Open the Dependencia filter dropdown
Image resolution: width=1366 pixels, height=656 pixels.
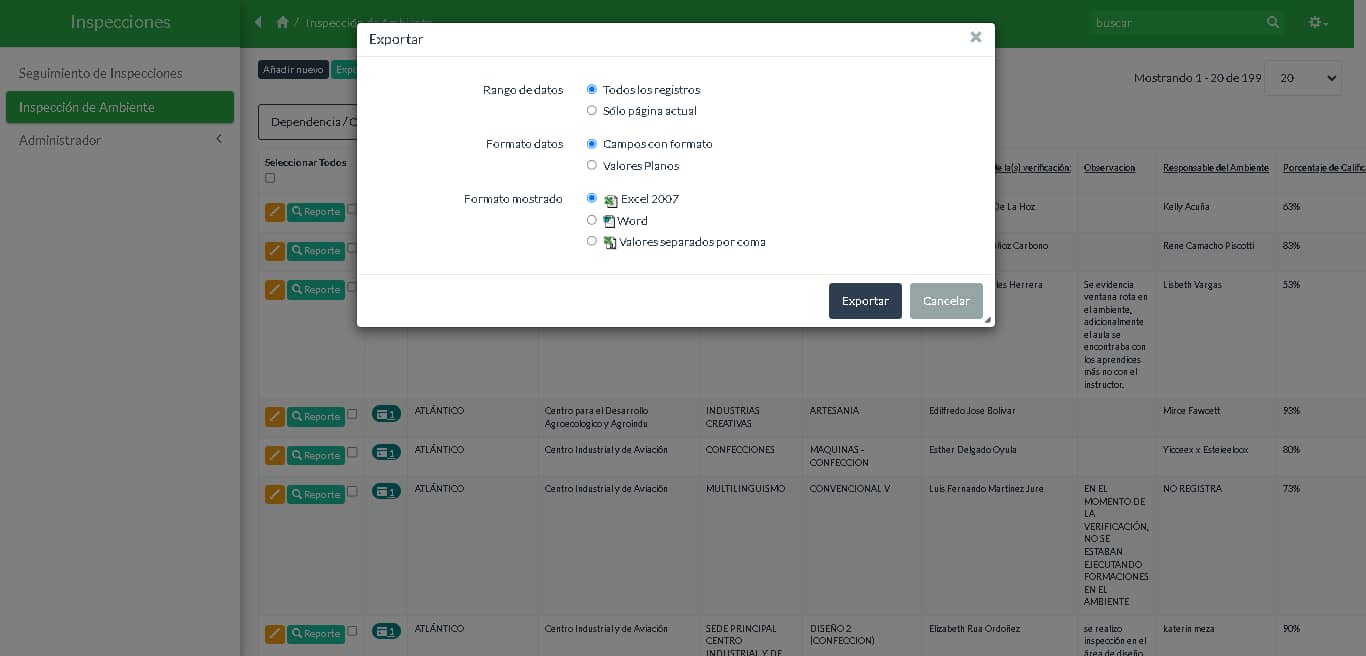(308, 122)
